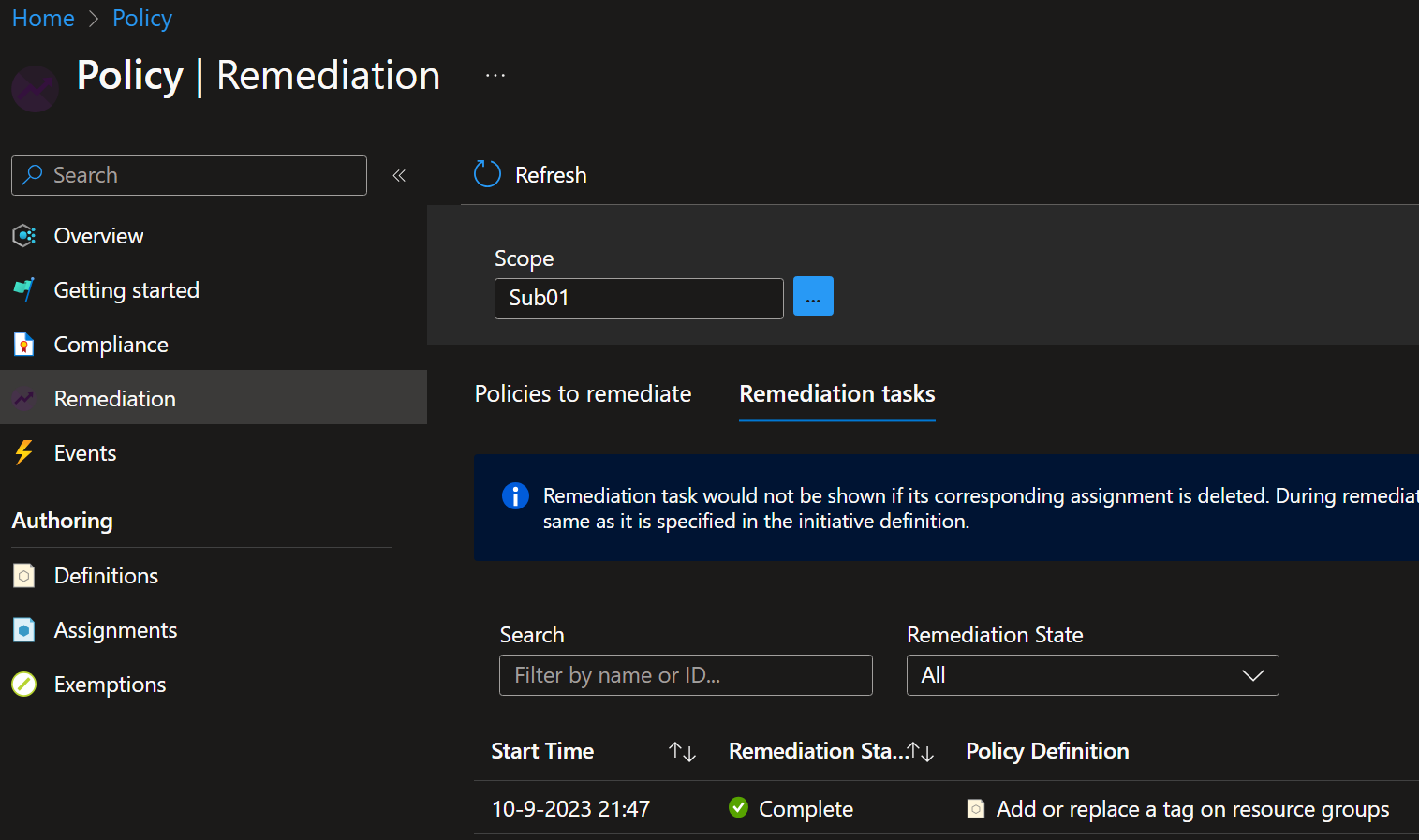Click the Refresh button label
Screen dimensions: 1419x840
[x=551, y=175]
